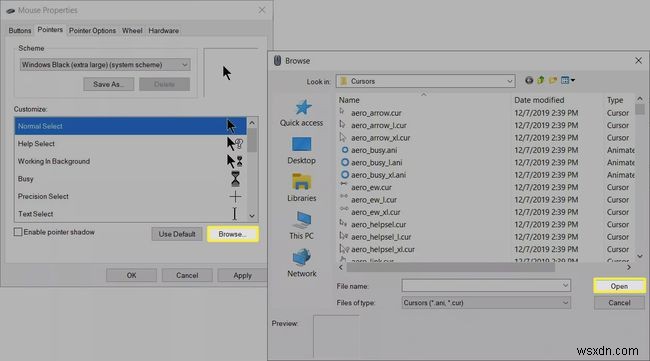The height and width of the screenshot is (361, 650).
Task: Select the aero_helpsel.cur file name
Action: [378, 225]
